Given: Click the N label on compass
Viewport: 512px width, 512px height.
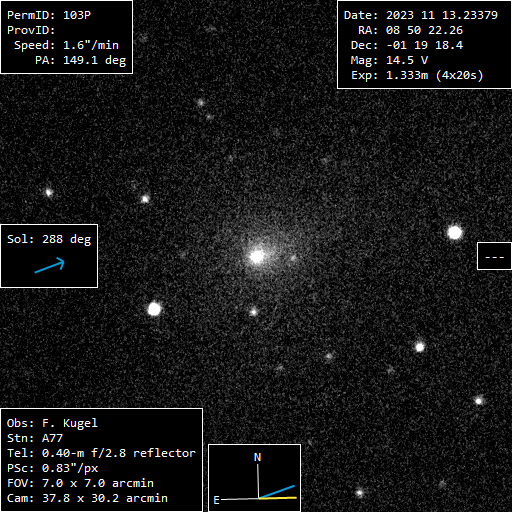Looking at the screenshot, I should (x=257, y=457).
